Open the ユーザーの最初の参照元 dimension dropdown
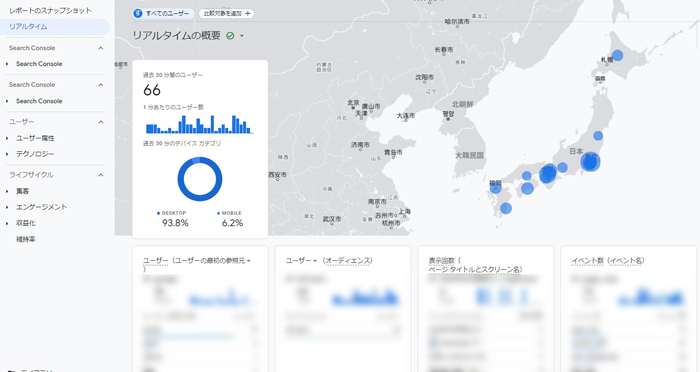700x372 pixels. 248,261
